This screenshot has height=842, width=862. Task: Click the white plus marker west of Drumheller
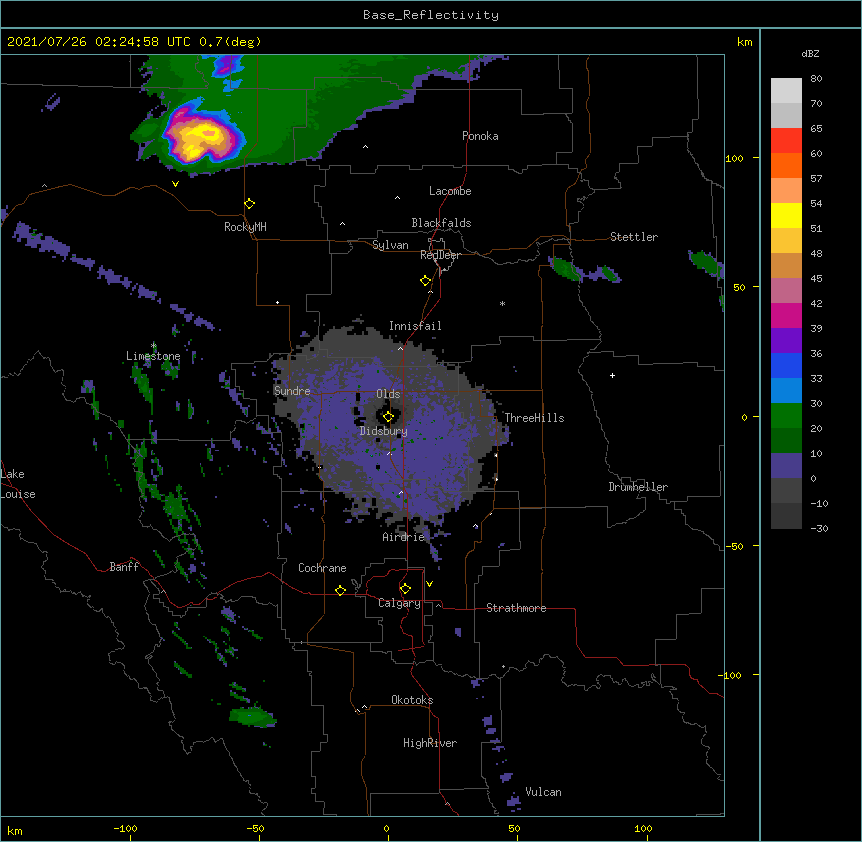612,375
